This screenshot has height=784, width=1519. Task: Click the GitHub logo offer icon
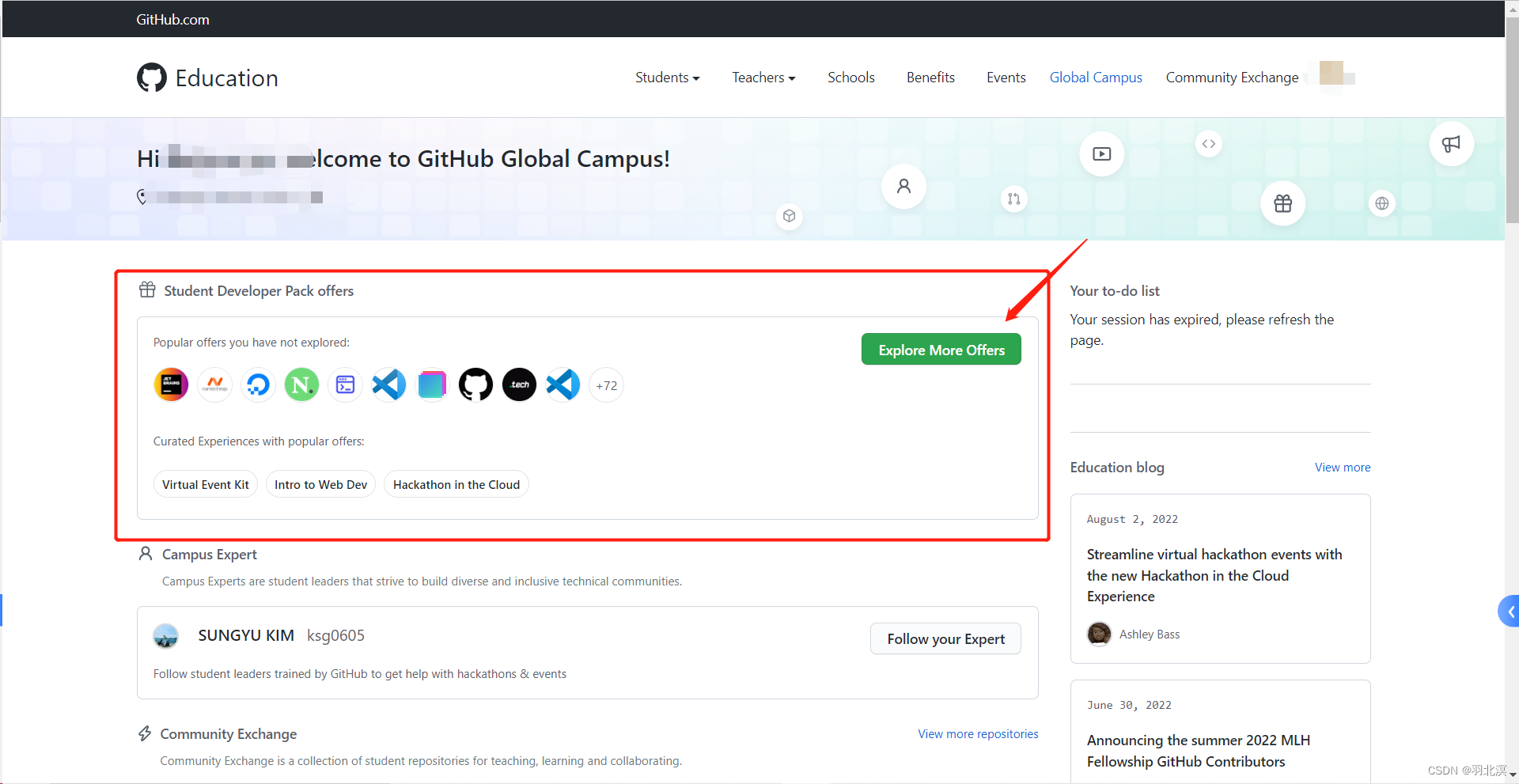coord(475,384)
